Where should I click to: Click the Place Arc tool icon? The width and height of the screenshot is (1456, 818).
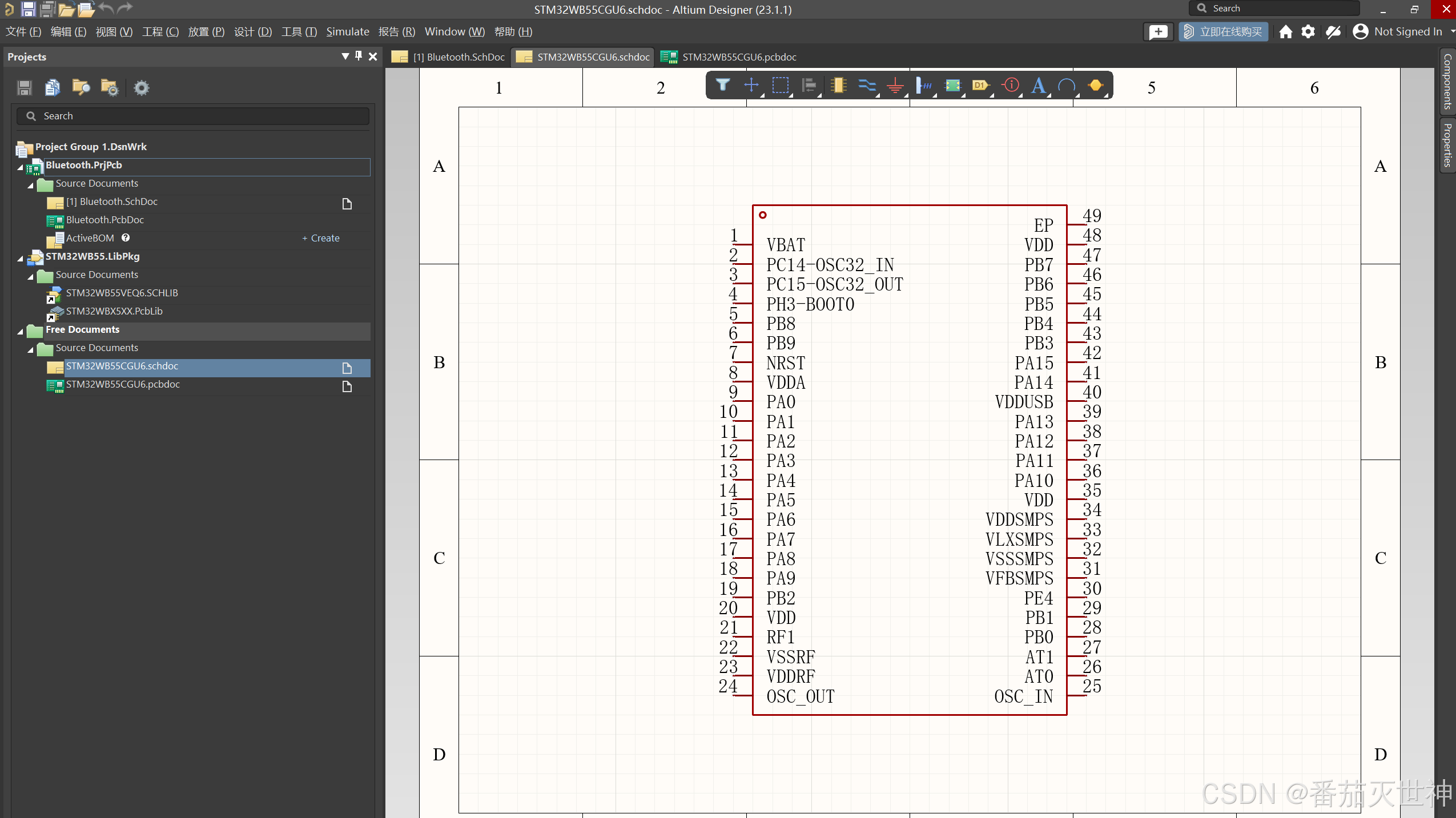[x=1067, y=86]
